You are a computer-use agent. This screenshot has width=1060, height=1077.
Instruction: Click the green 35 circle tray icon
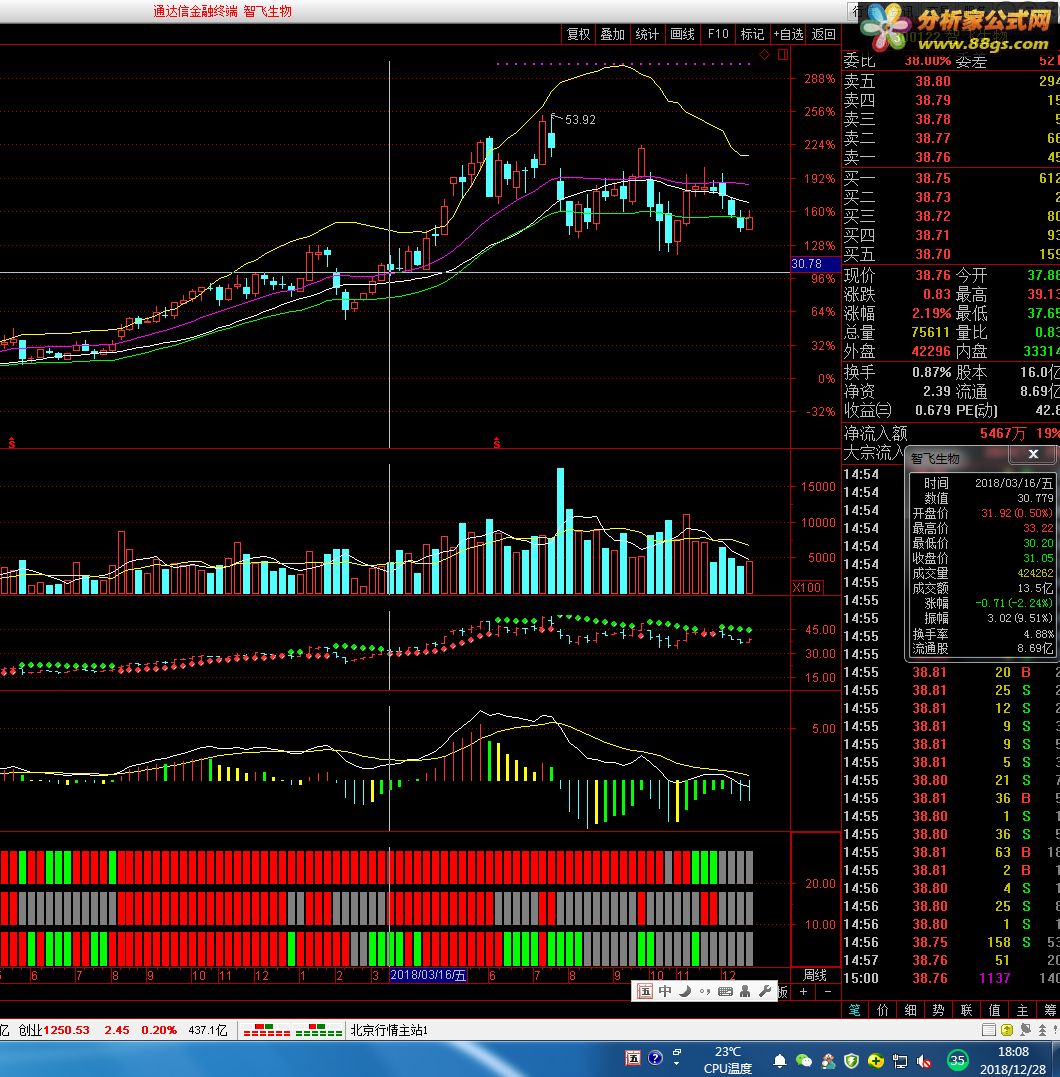(x=958, y=1061)
